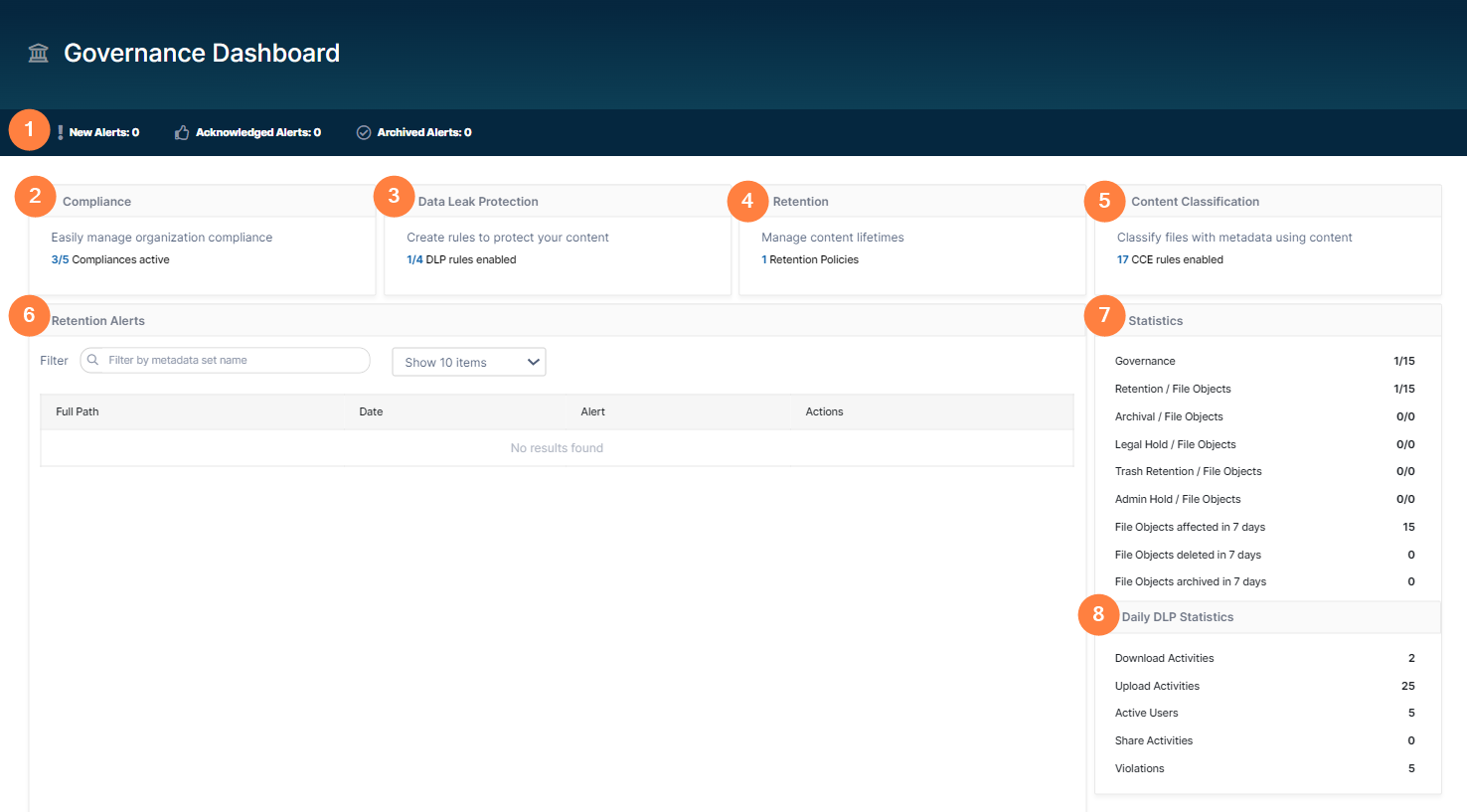
Task: Click 'Manage content lifetimes' description
Action: pyautogui.click(x=833, y=238)
